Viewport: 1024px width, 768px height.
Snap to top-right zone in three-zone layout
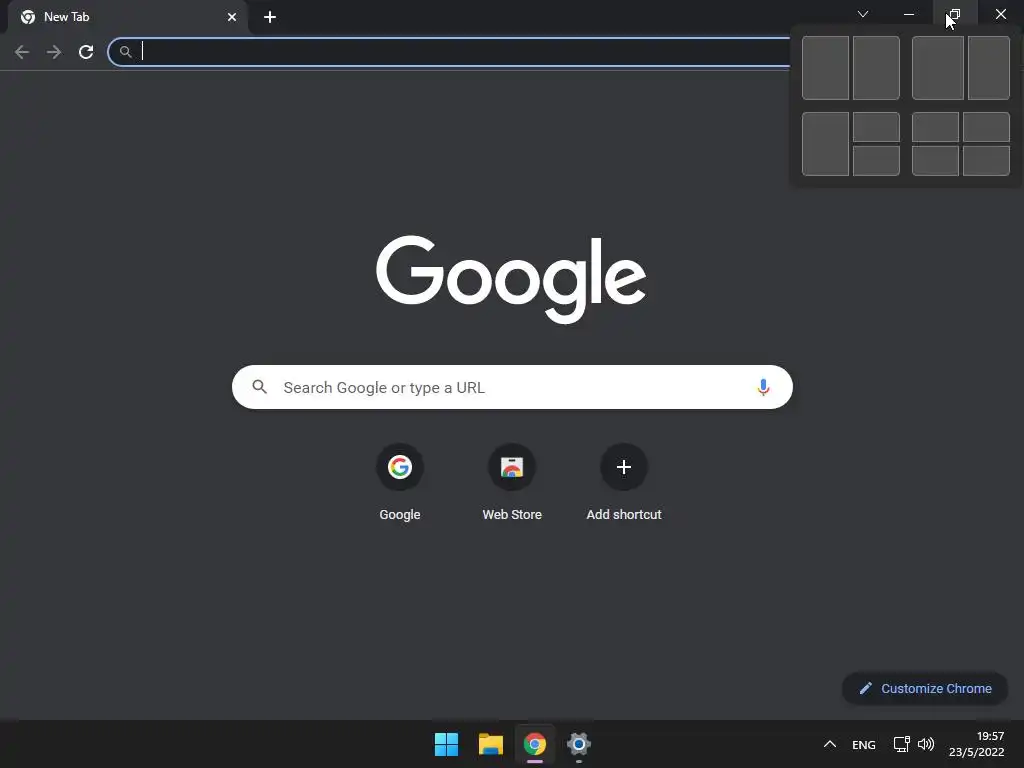point(876,127)
